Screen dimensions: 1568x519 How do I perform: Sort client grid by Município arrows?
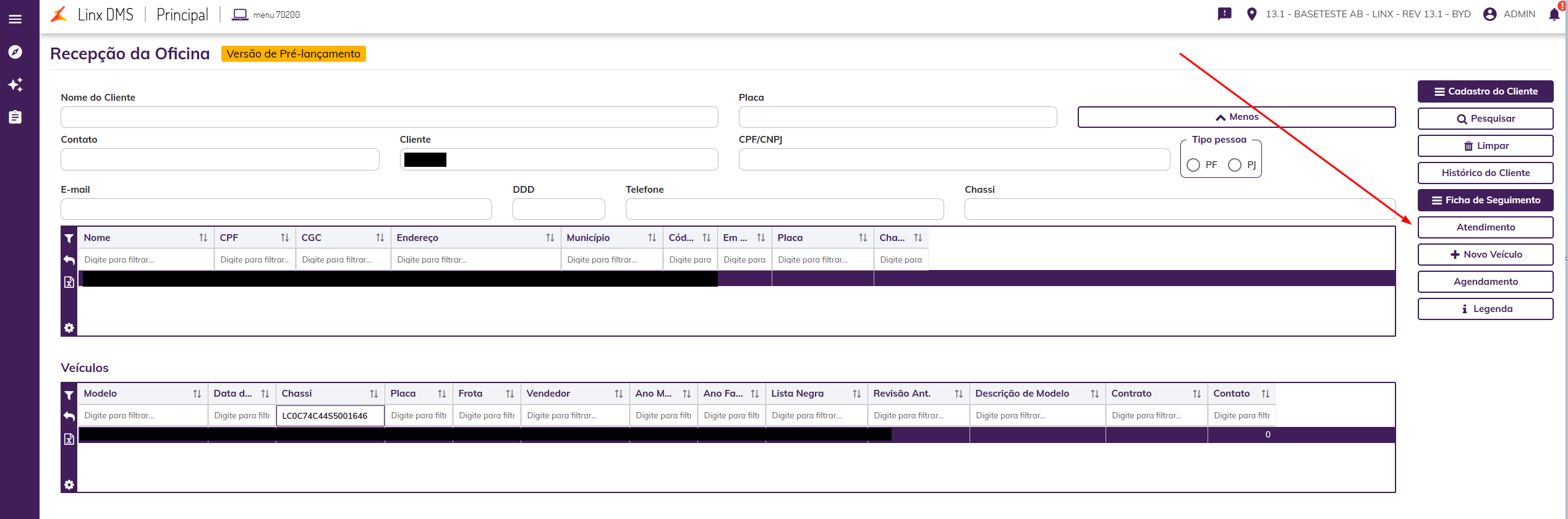[652, 238]
